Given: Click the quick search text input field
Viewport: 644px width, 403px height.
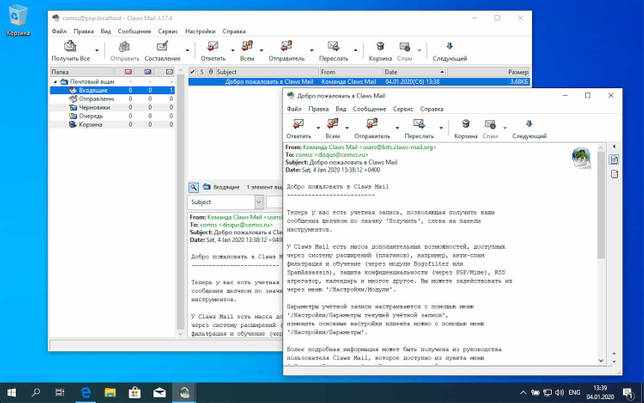Looking at the screenshot, I should (274, 202).
